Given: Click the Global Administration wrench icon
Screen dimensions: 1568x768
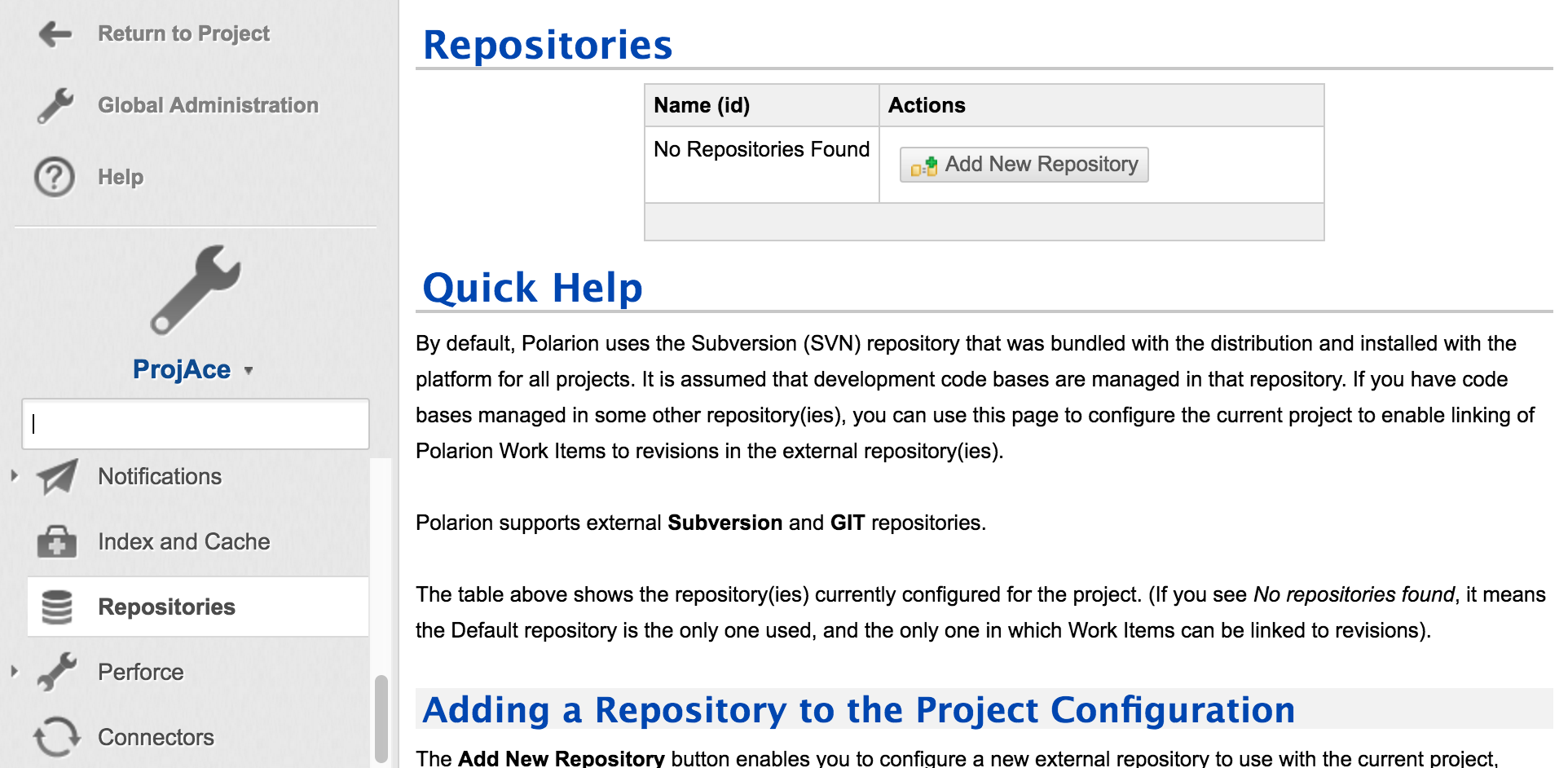Looking at the screenshot, I should point(55,105).
